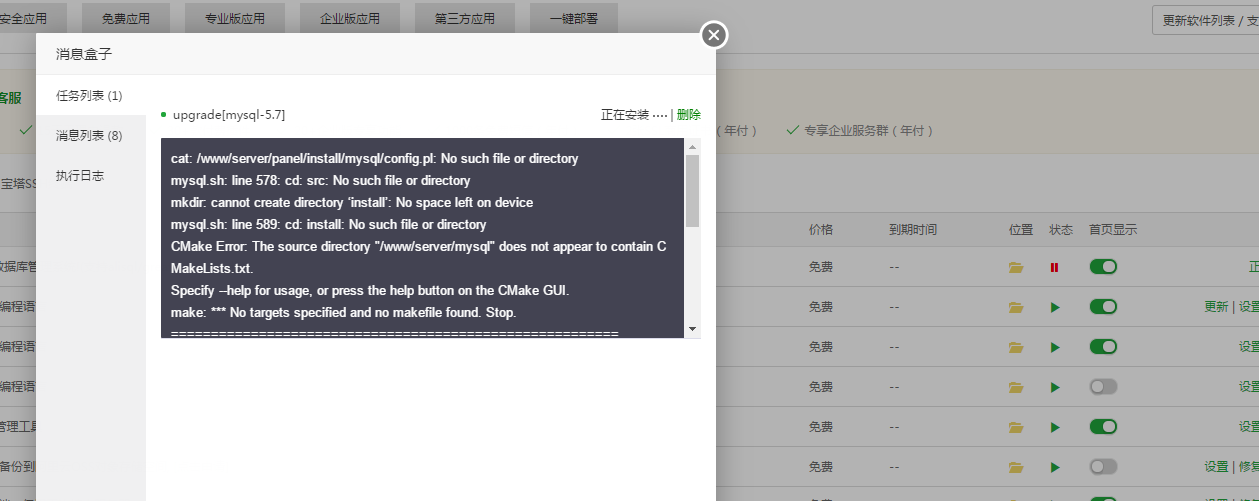
Task: Toggle 首页显示 switch in the 数据库管 row
Action: [1103, 267]
